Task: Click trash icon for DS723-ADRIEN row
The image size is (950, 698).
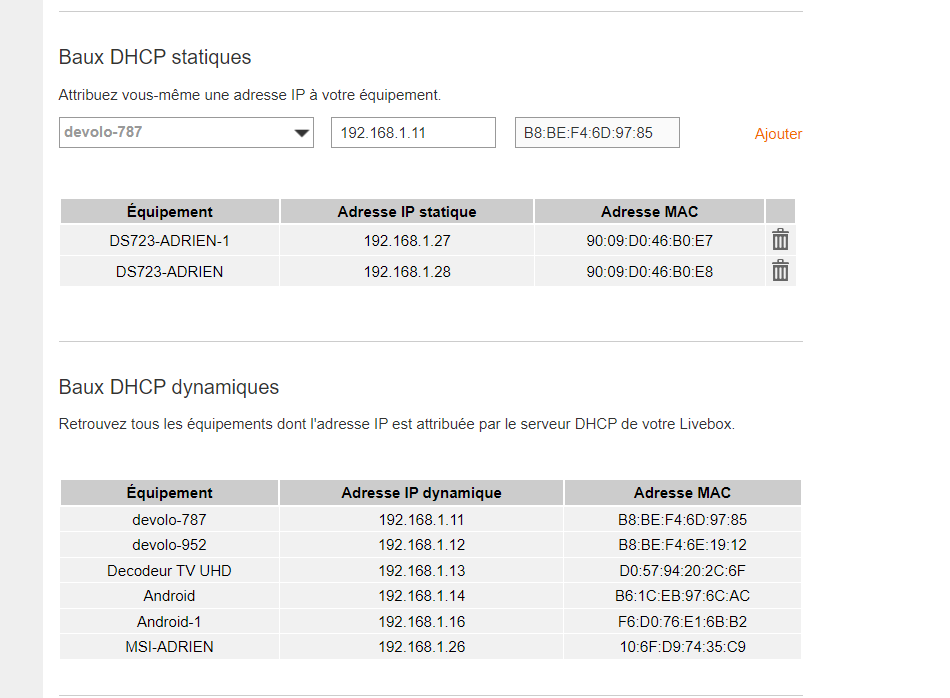Action: pyautogui.click(x=780, y=271)
